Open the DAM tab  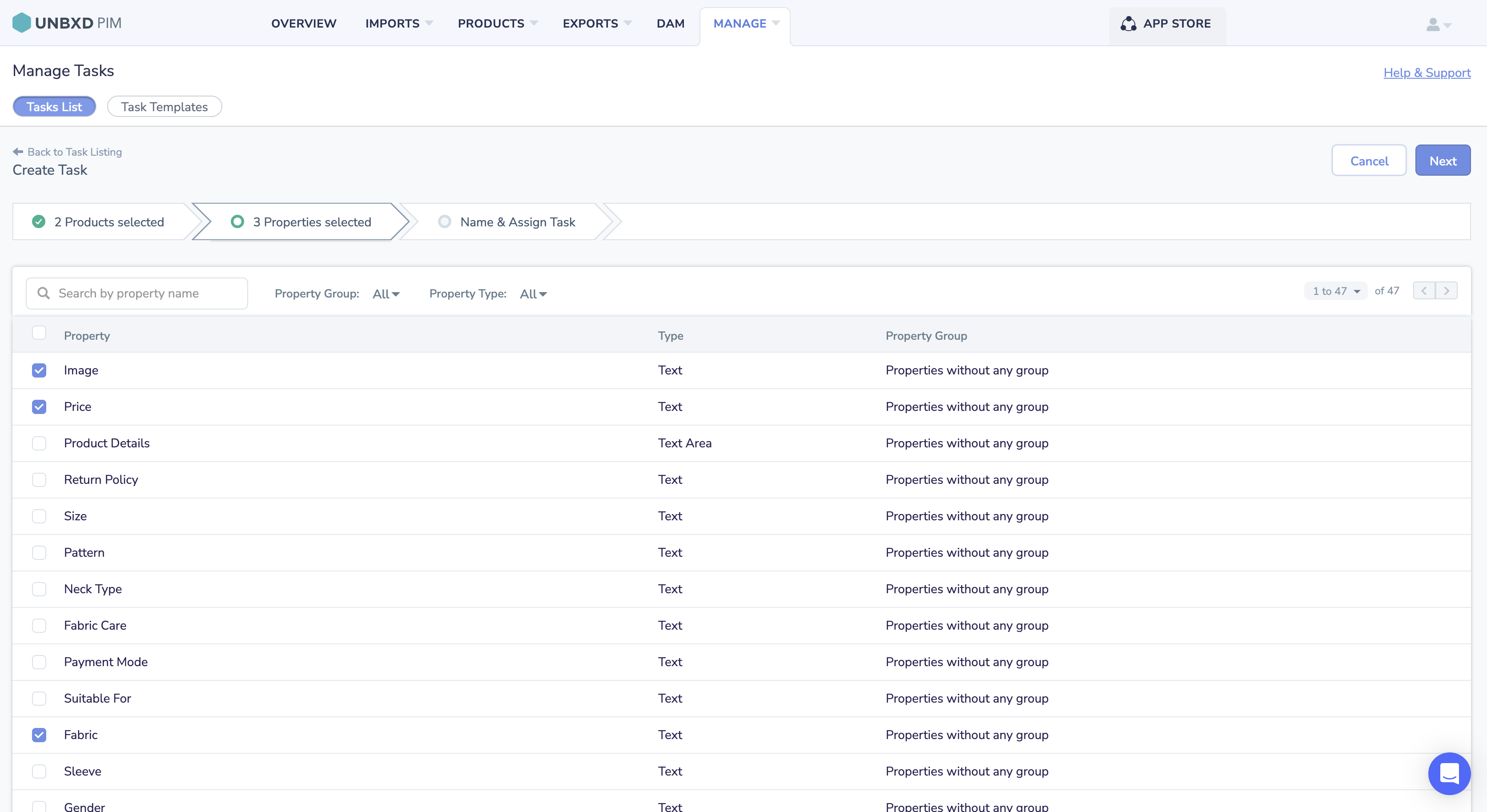point(670,24)
